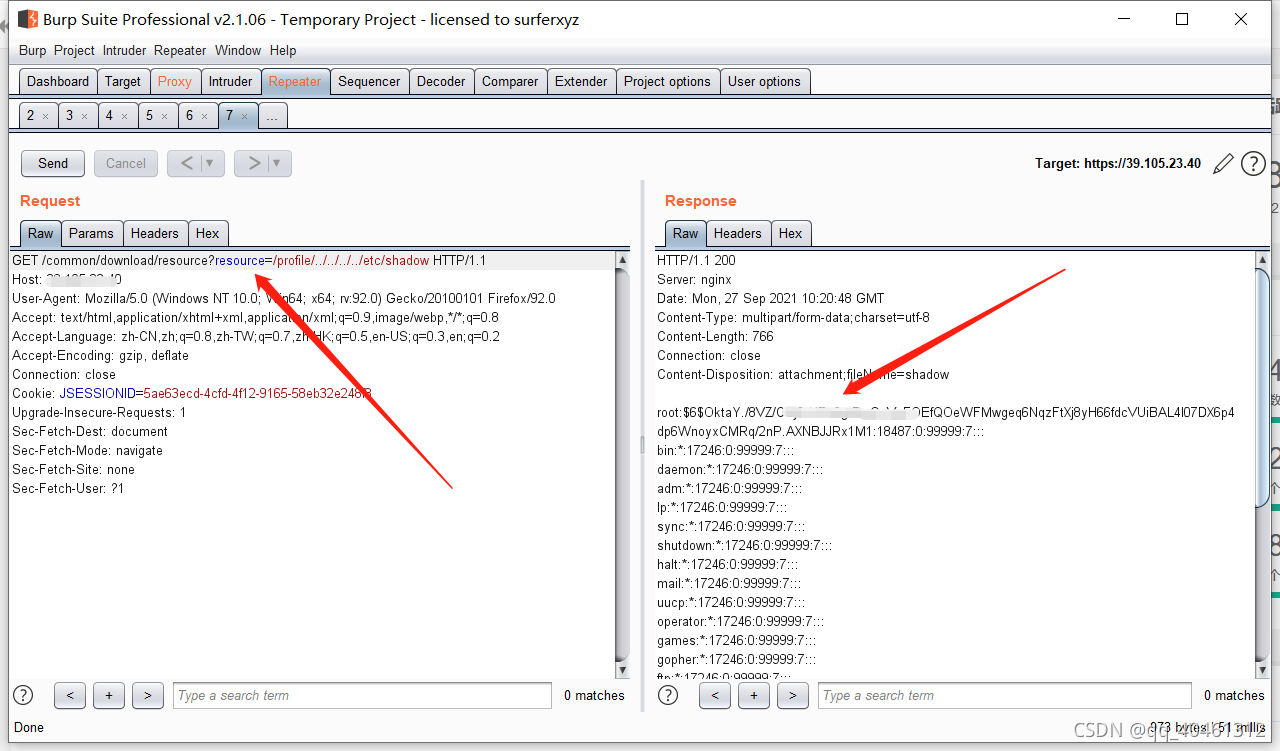This screenshot has height=751, width=1280.
Task: Switch to Extender tab
Action: click(x=581, y=82)
